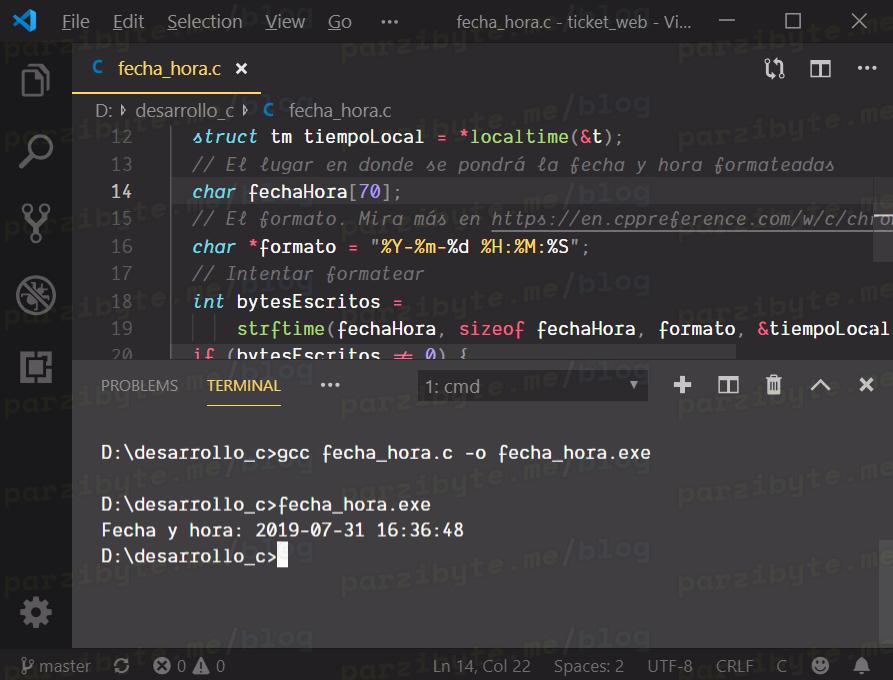The image size is (893, 680).
Task: Click the master branch indicator
Action: (55, 666)
